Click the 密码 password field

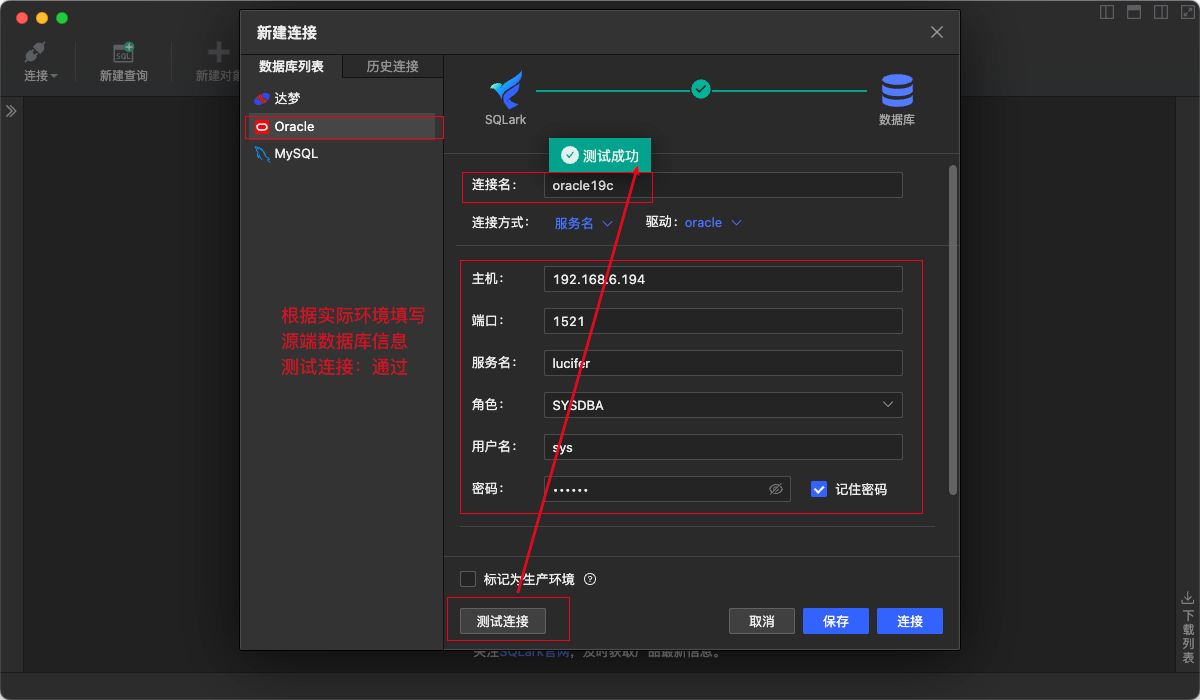667,489
